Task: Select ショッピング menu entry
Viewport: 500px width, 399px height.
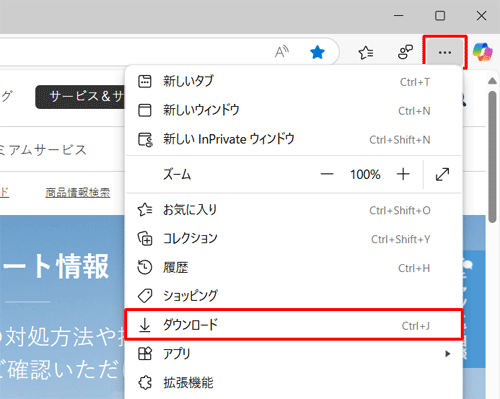Action: pos(294,296)
